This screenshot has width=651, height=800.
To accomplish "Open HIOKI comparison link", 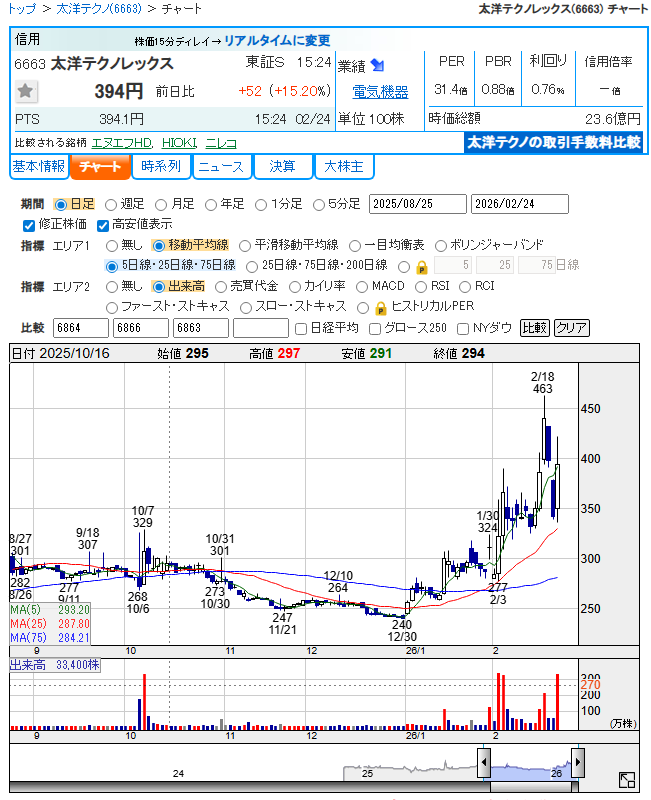I will pyautogui.click(x=179, y=143).
